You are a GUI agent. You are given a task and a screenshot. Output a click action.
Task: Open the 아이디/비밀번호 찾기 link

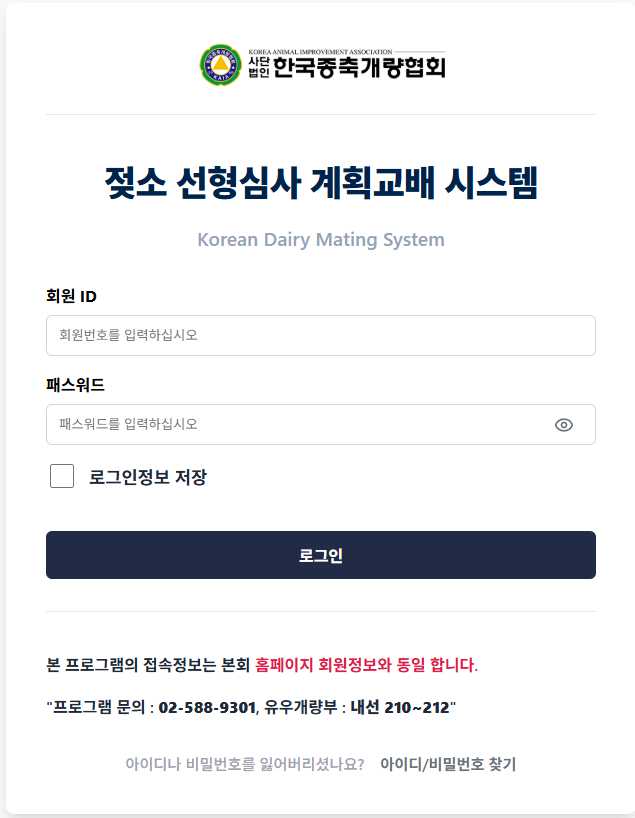pos(448,764)
